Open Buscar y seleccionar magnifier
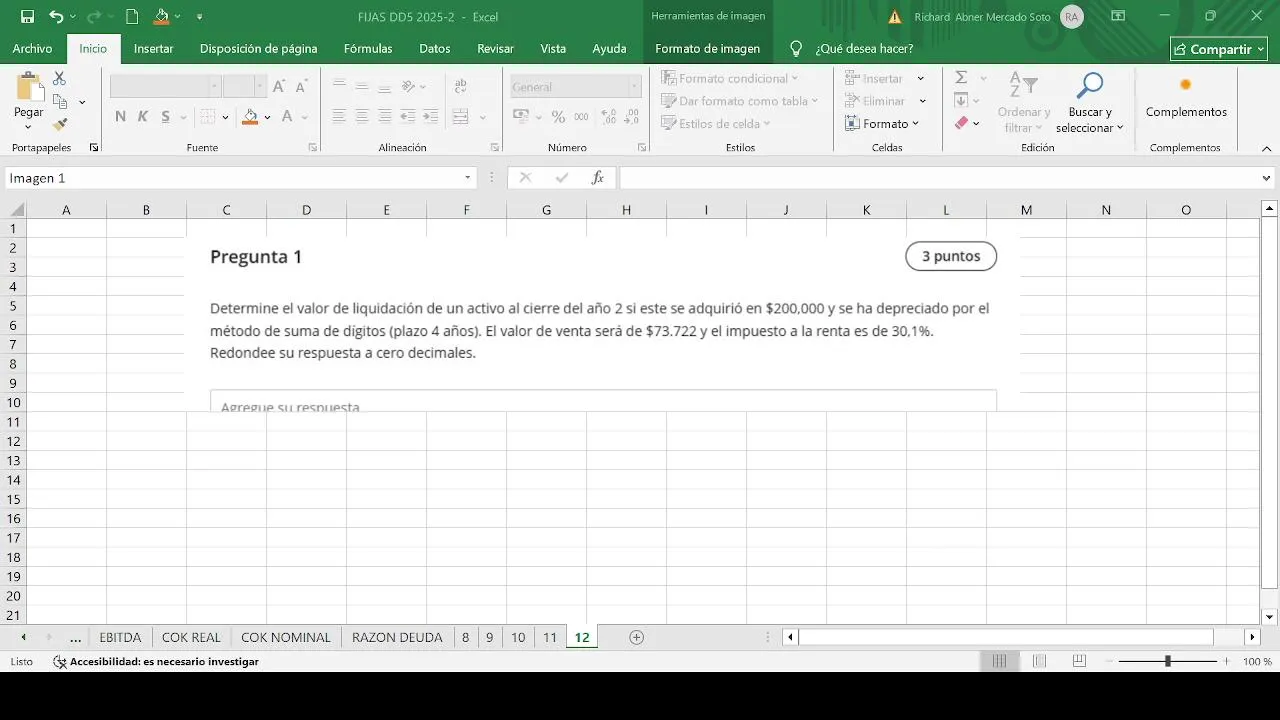This screenshot has width=1280, height=720. tap(1090, 86)
